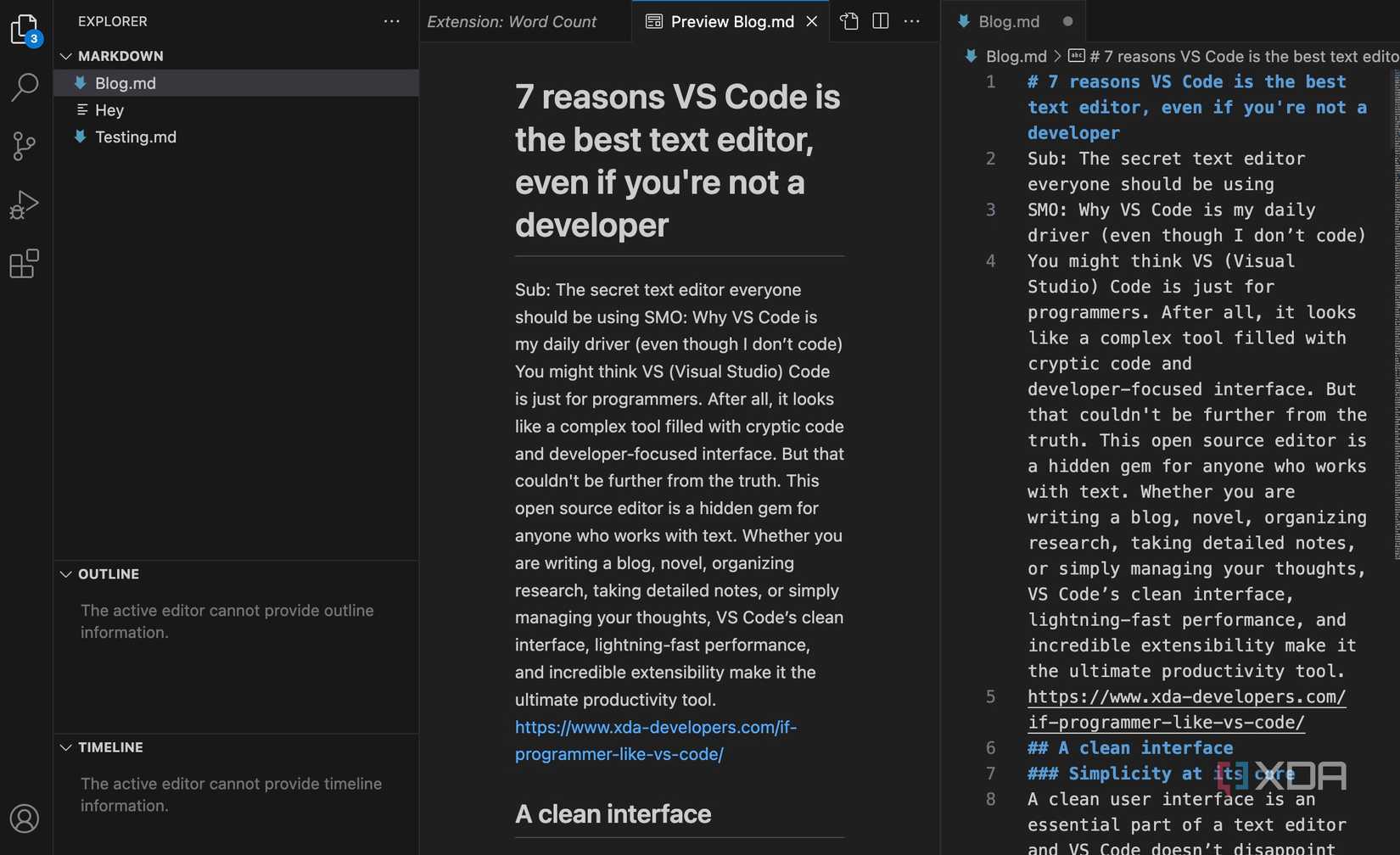Click the Show Source icon next to the preview
The width and height of the screenshot is (1400, 855).
[848, 21]
